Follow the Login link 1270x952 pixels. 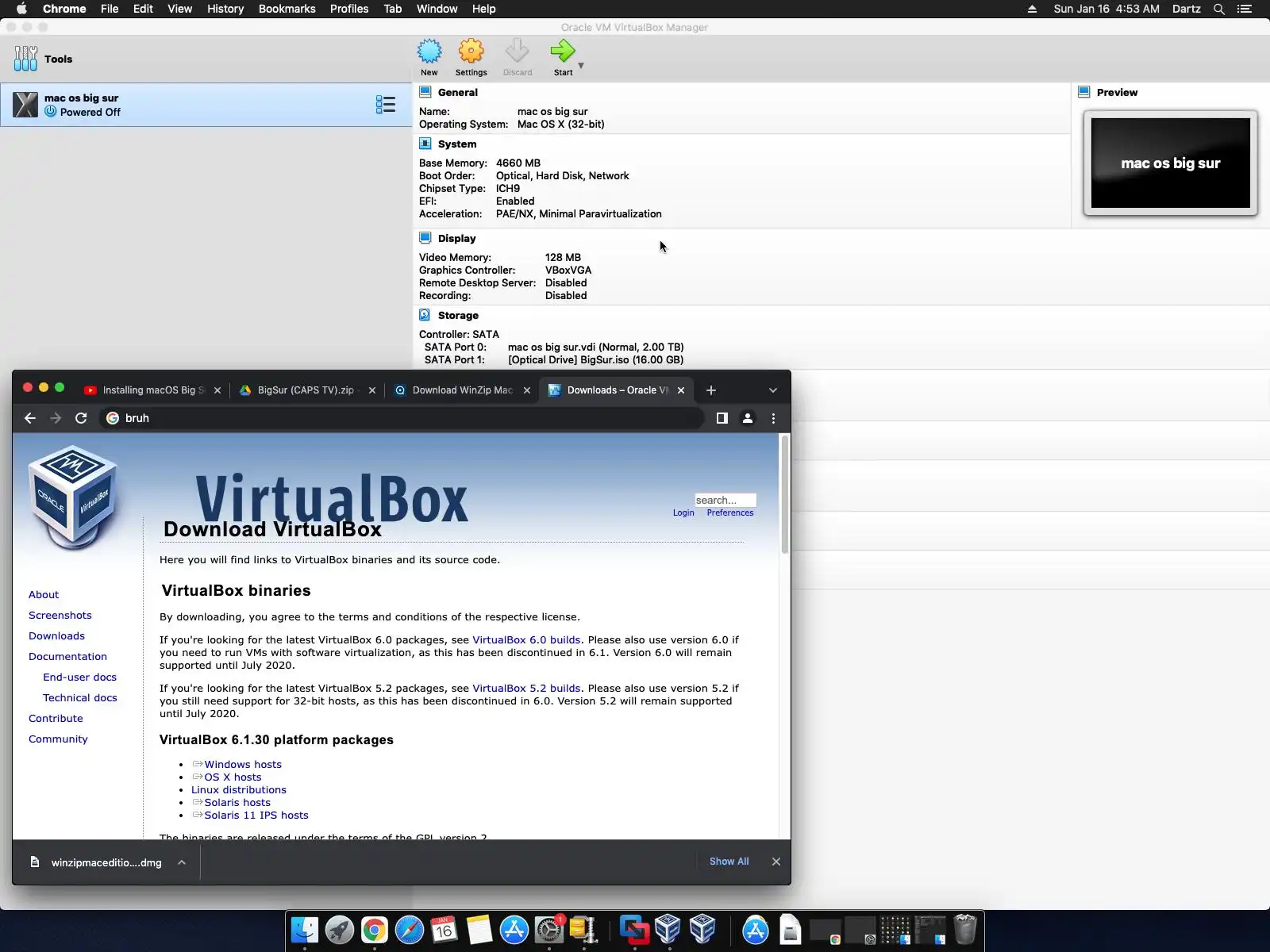(683, 512)
